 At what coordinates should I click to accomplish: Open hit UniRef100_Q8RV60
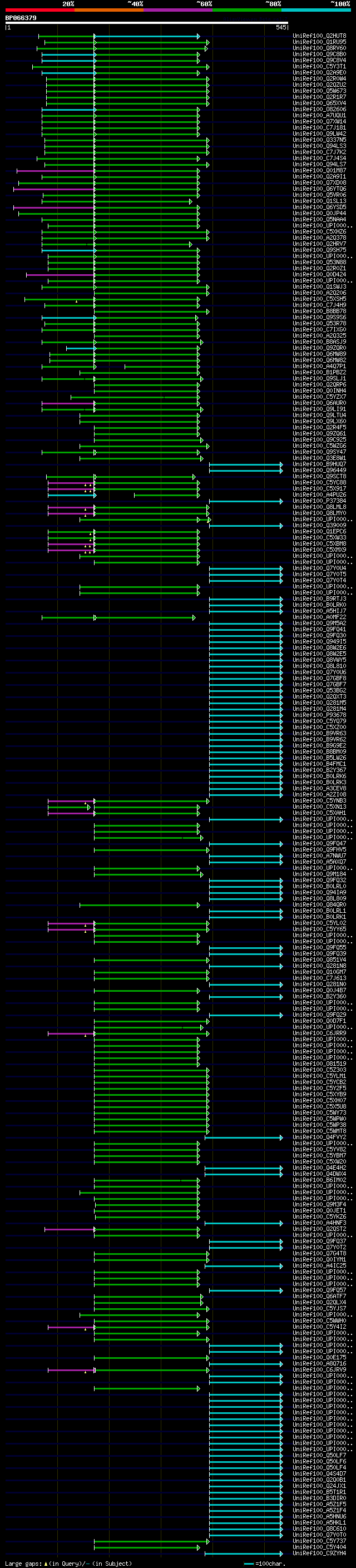click(x=319, y=48)
